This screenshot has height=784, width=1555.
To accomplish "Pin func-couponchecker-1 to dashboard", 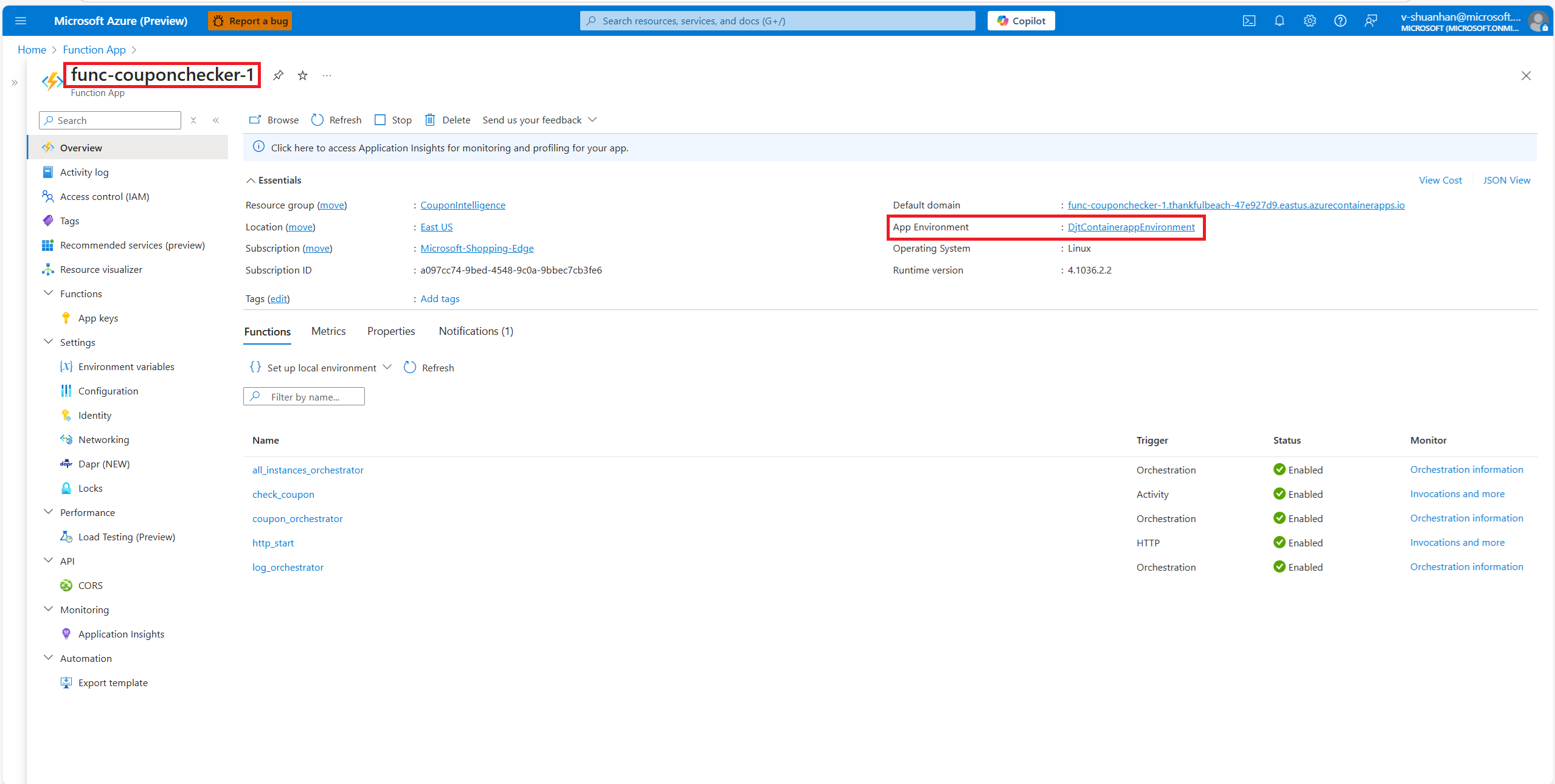I will pyautogui.click(x=278, y=75).
